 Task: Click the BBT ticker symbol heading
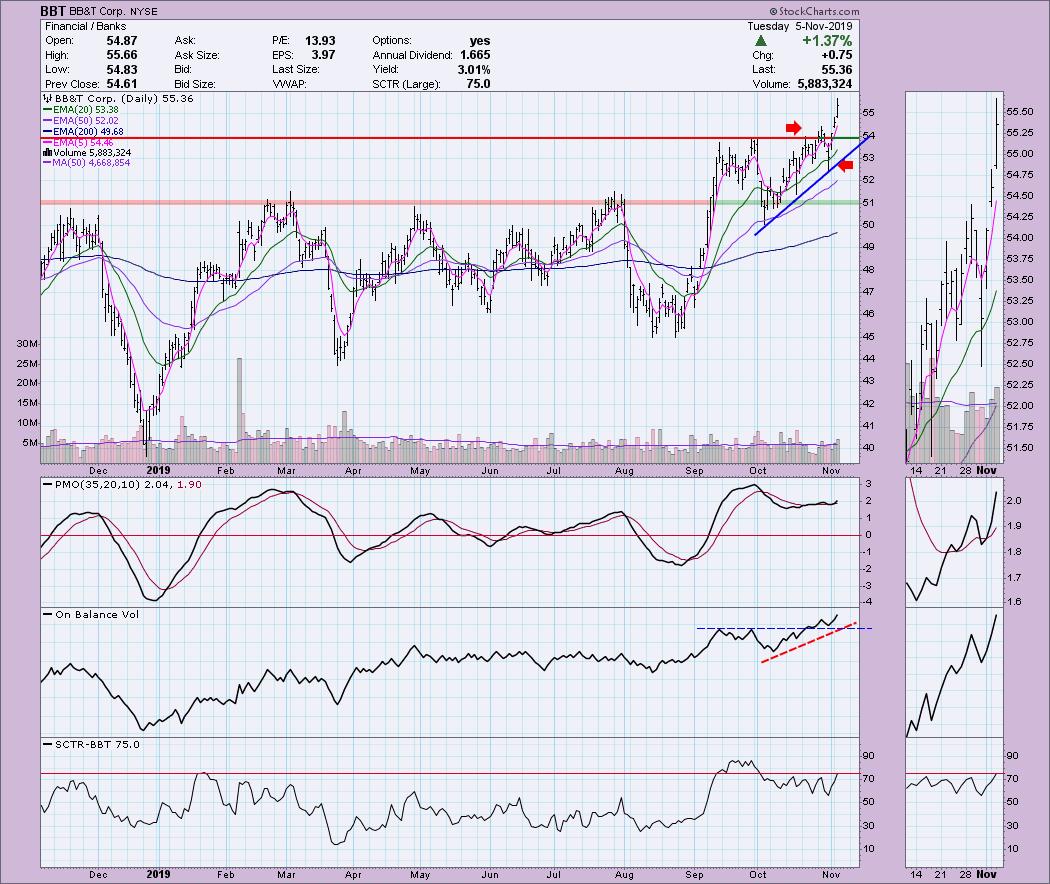click(x=53, y=11)
